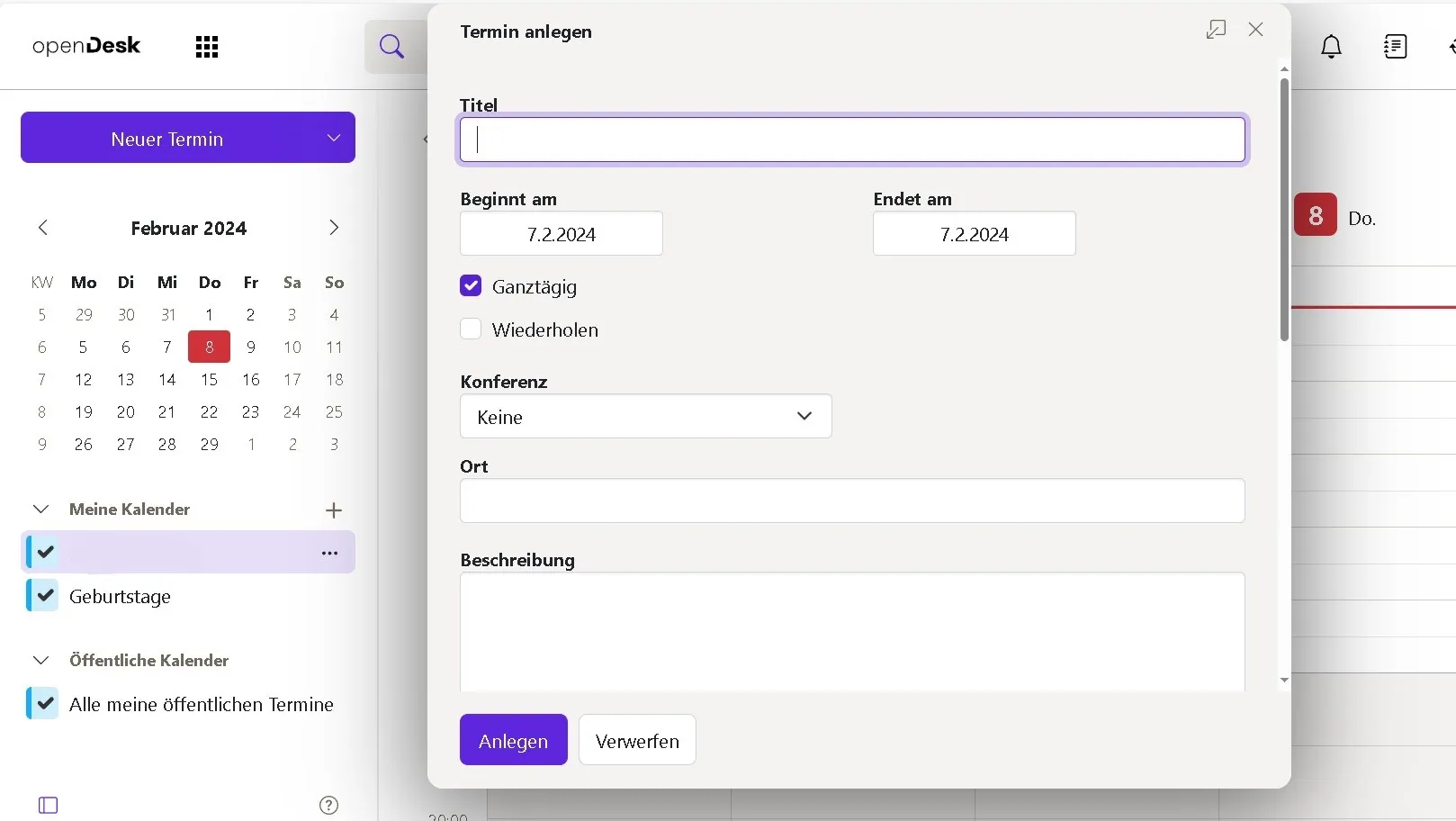Open the address book icon
1456x821 pixels.
coord(1395,47)
